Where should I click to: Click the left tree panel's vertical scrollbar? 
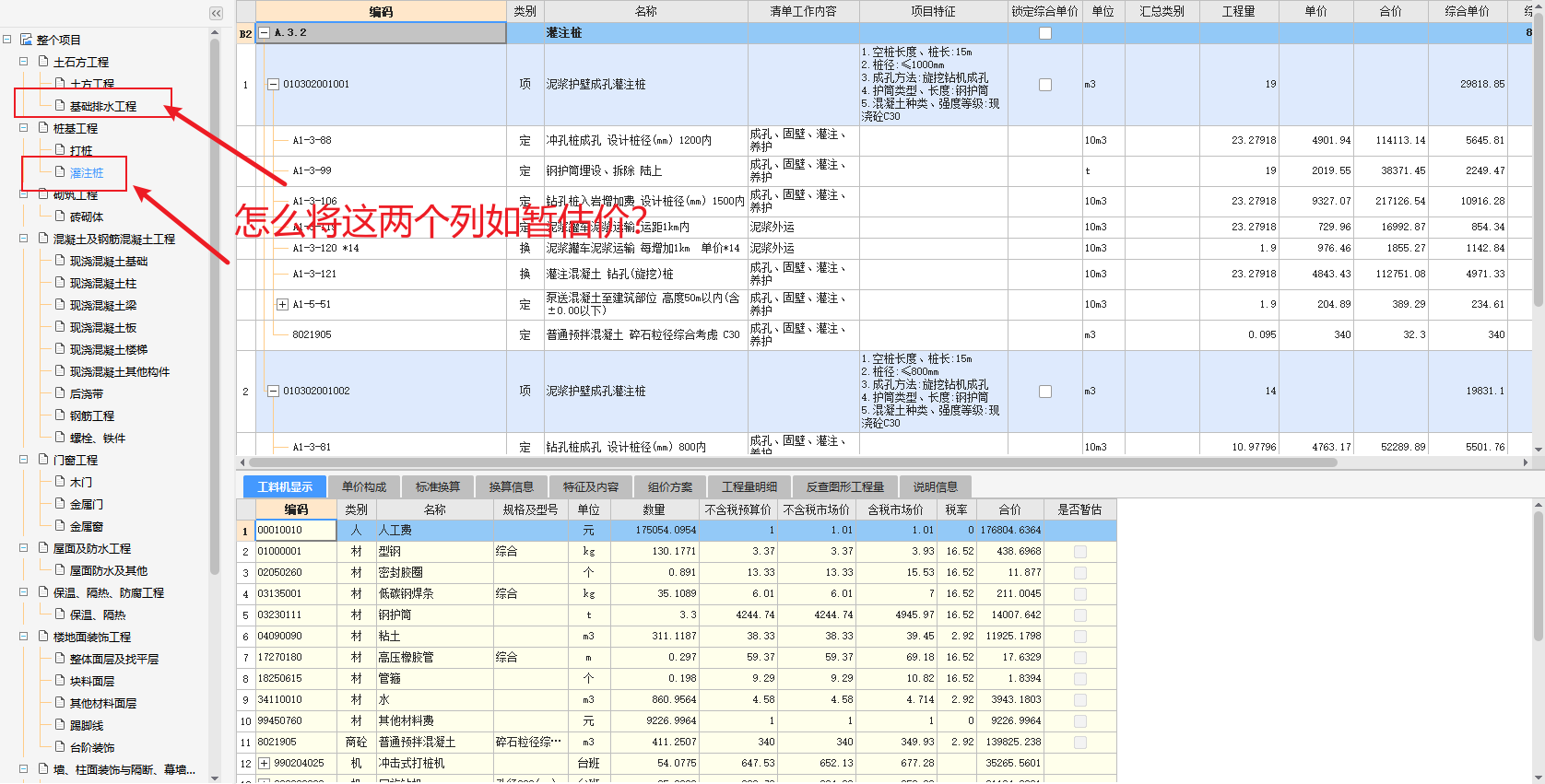tap(215, 304)
